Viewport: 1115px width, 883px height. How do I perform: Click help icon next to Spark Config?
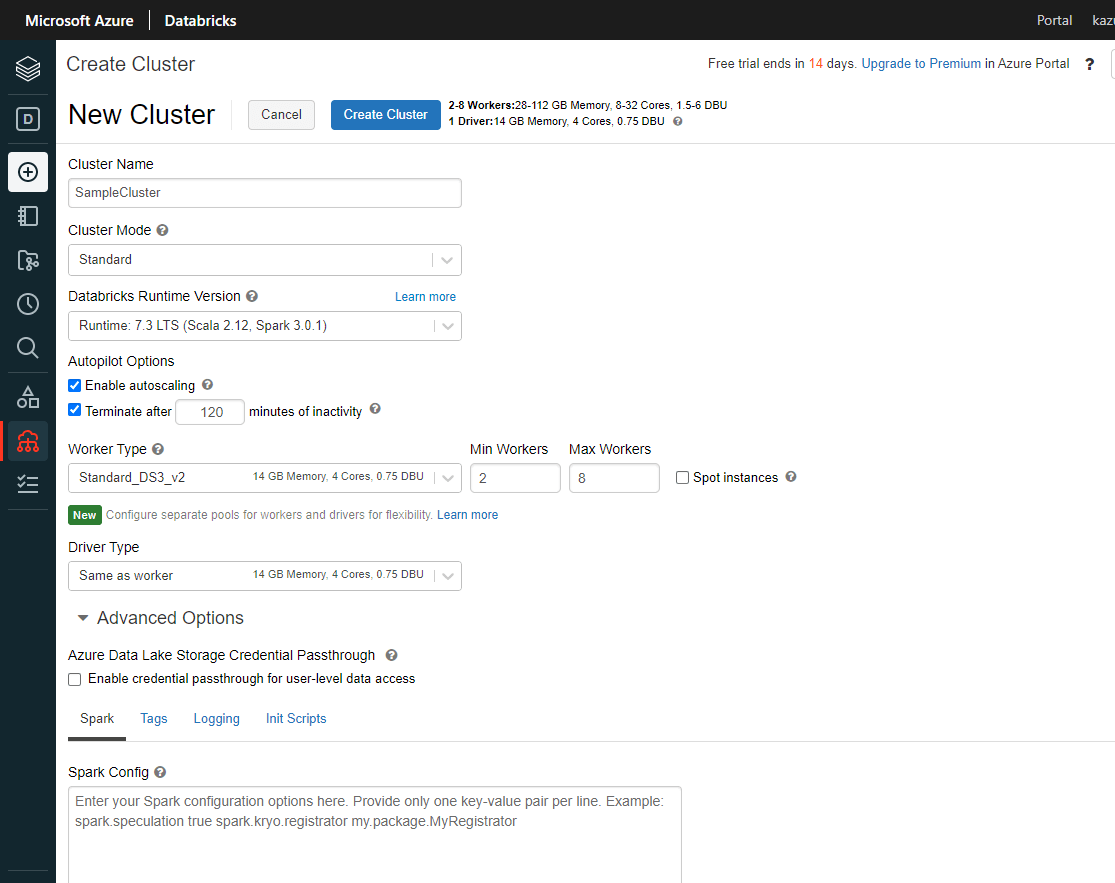click(x=160, y=772)
